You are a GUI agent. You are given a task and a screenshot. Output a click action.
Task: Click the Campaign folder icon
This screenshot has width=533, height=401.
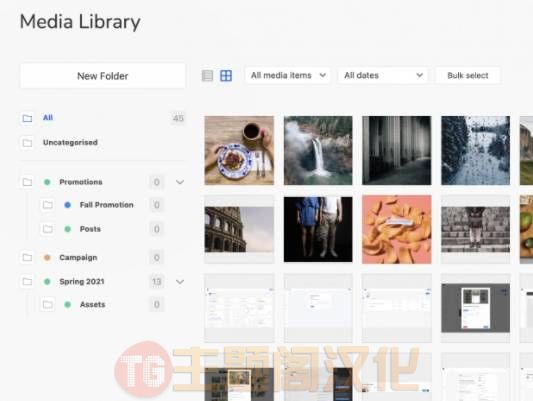tap(27, 258)
